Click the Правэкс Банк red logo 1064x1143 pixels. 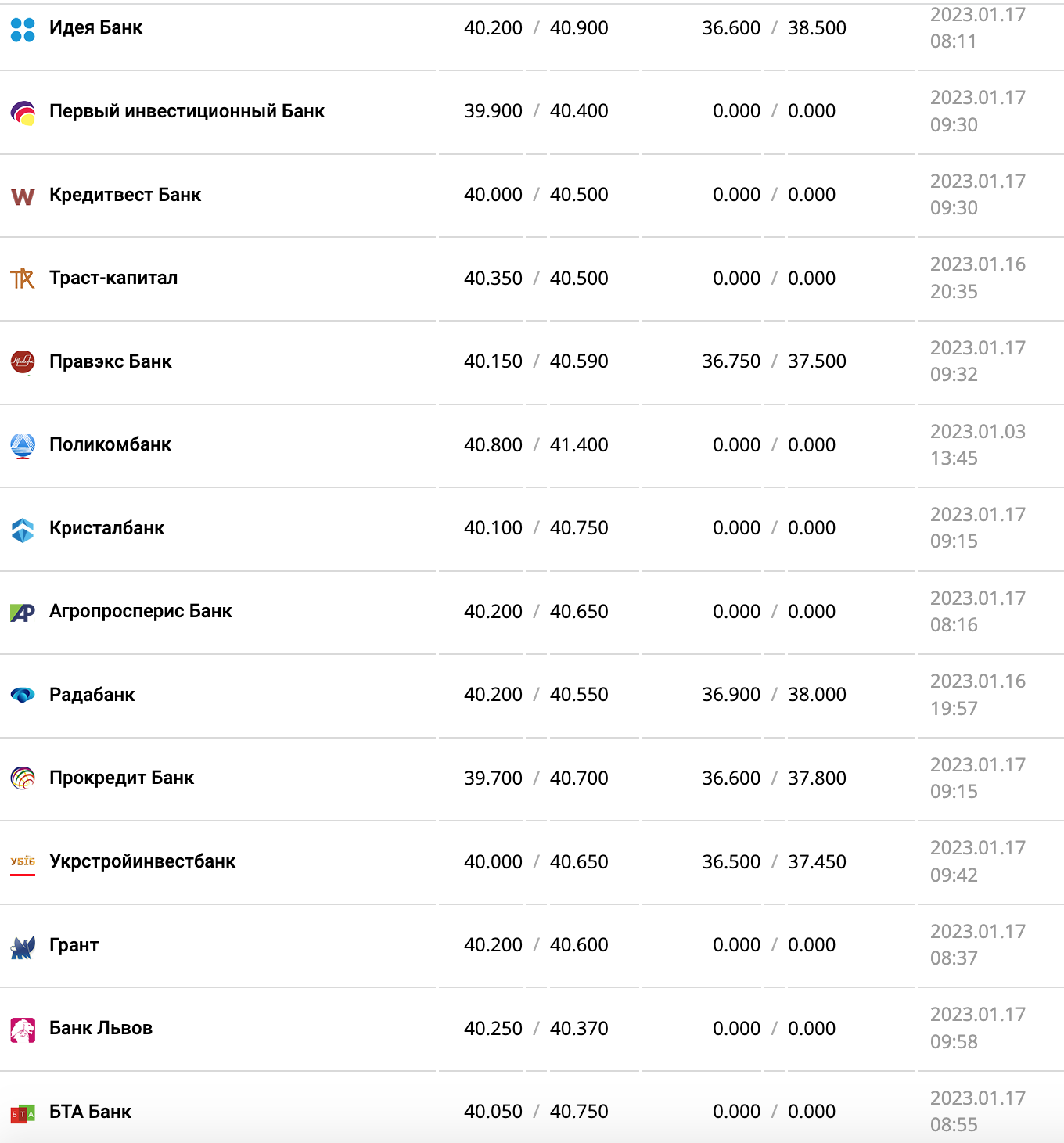pyautogui.click(x=23, y=362)
